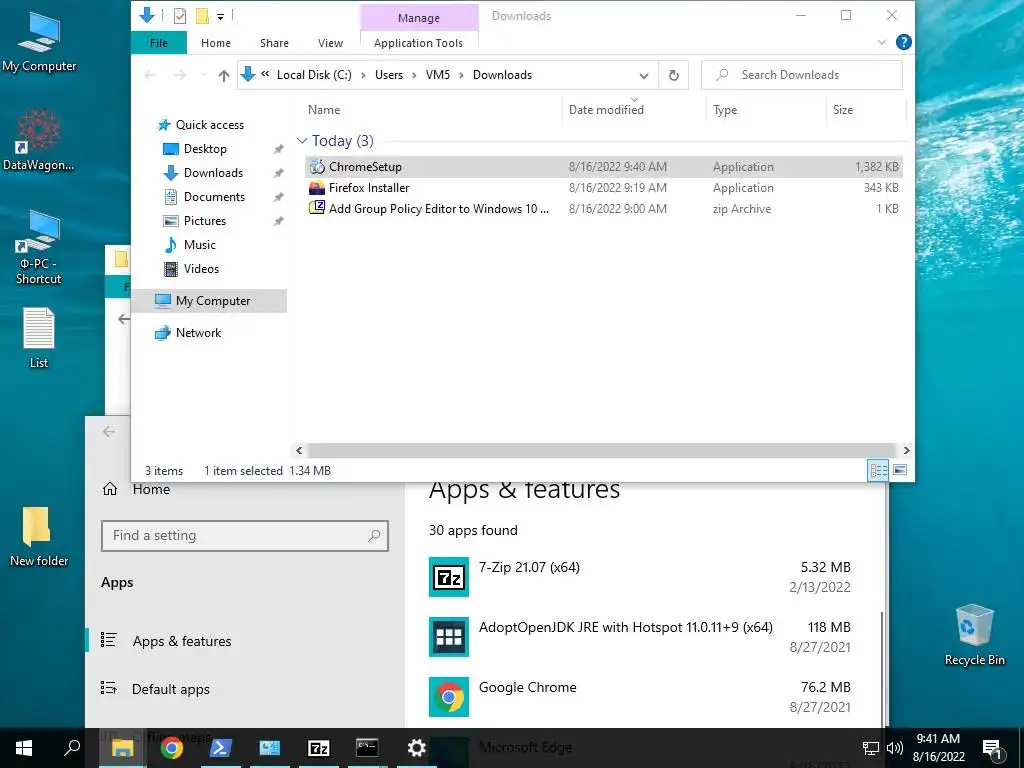Open the Application Tools tab

click(x=419, y=43)
